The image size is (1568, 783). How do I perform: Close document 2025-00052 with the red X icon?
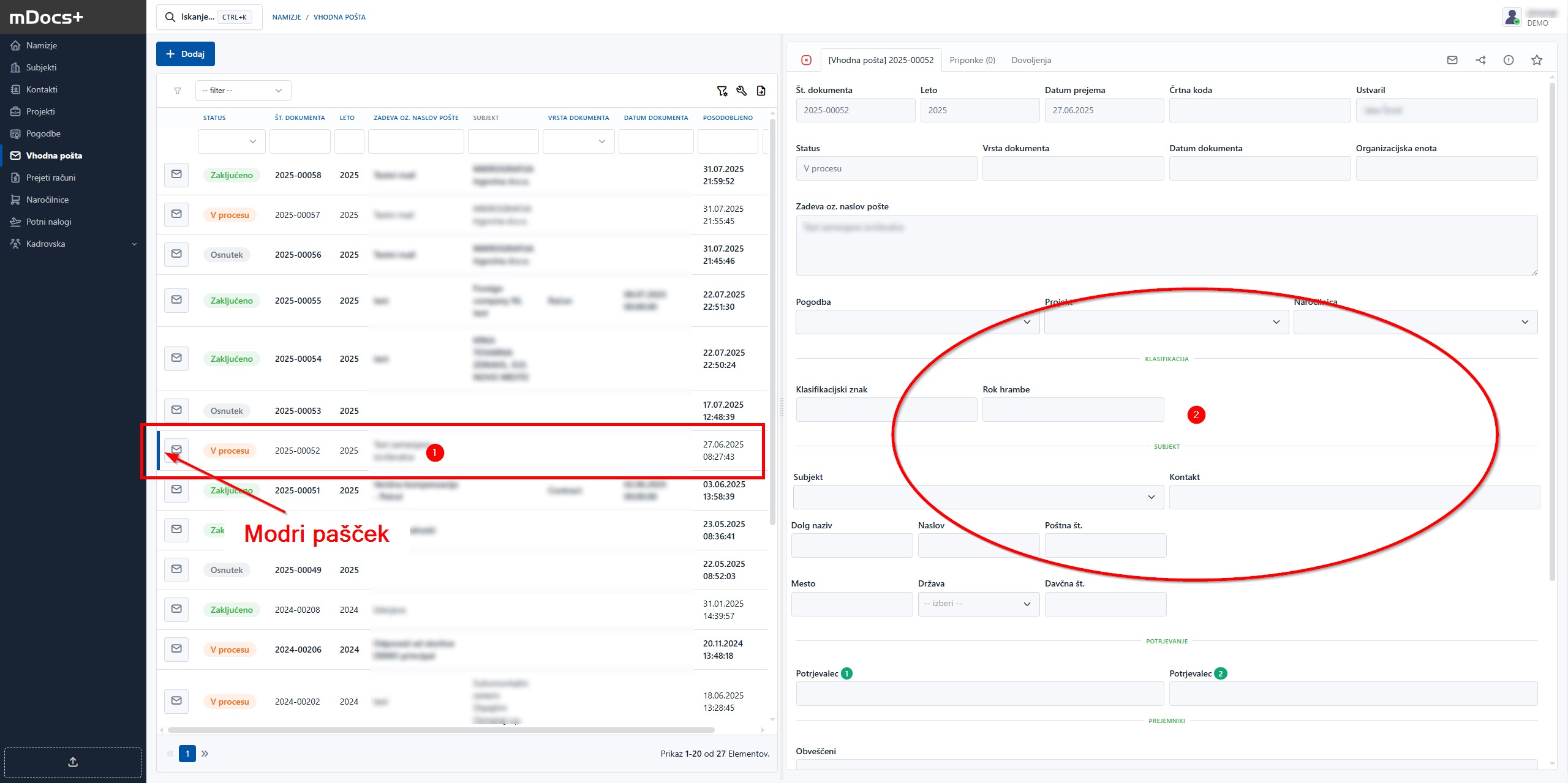pos(806,60)
